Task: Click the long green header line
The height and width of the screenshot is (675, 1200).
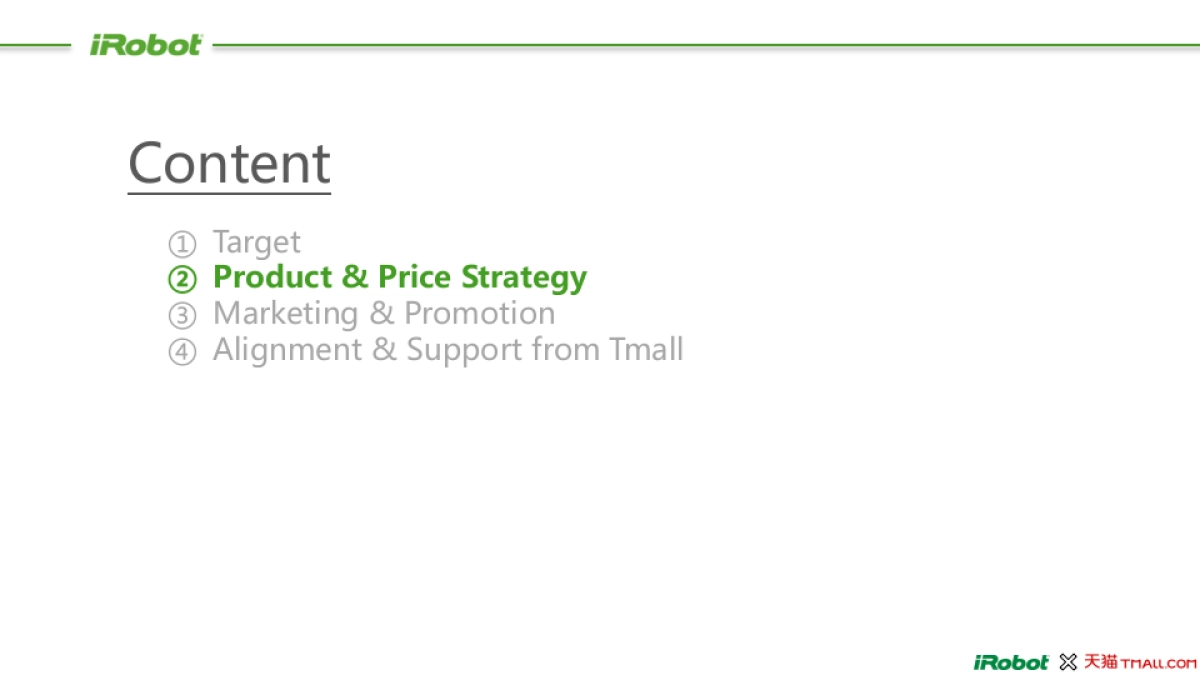Action: point(700,45)
